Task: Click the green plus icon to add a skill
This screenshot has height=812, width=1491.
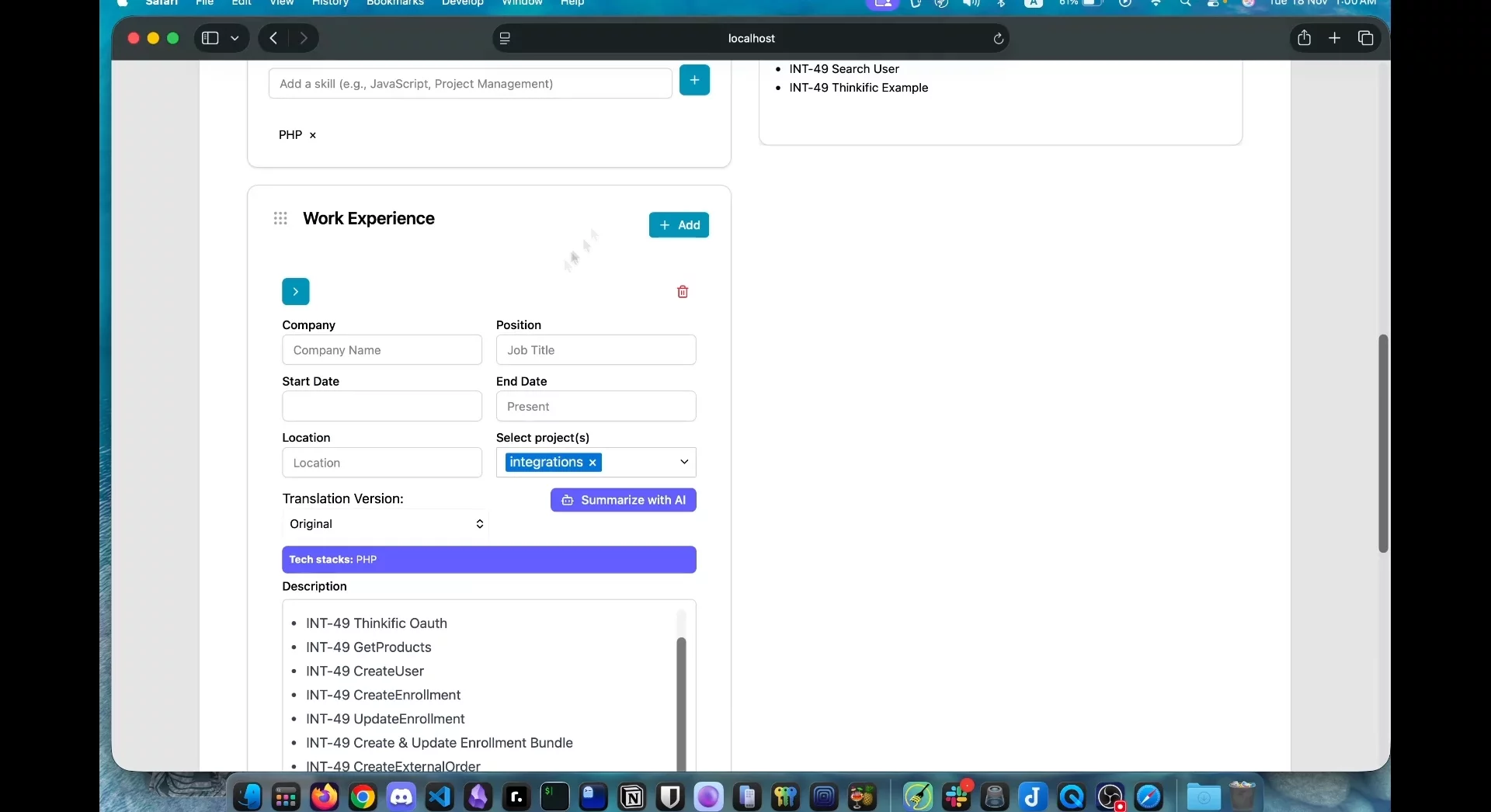Action: pos(694,80)
